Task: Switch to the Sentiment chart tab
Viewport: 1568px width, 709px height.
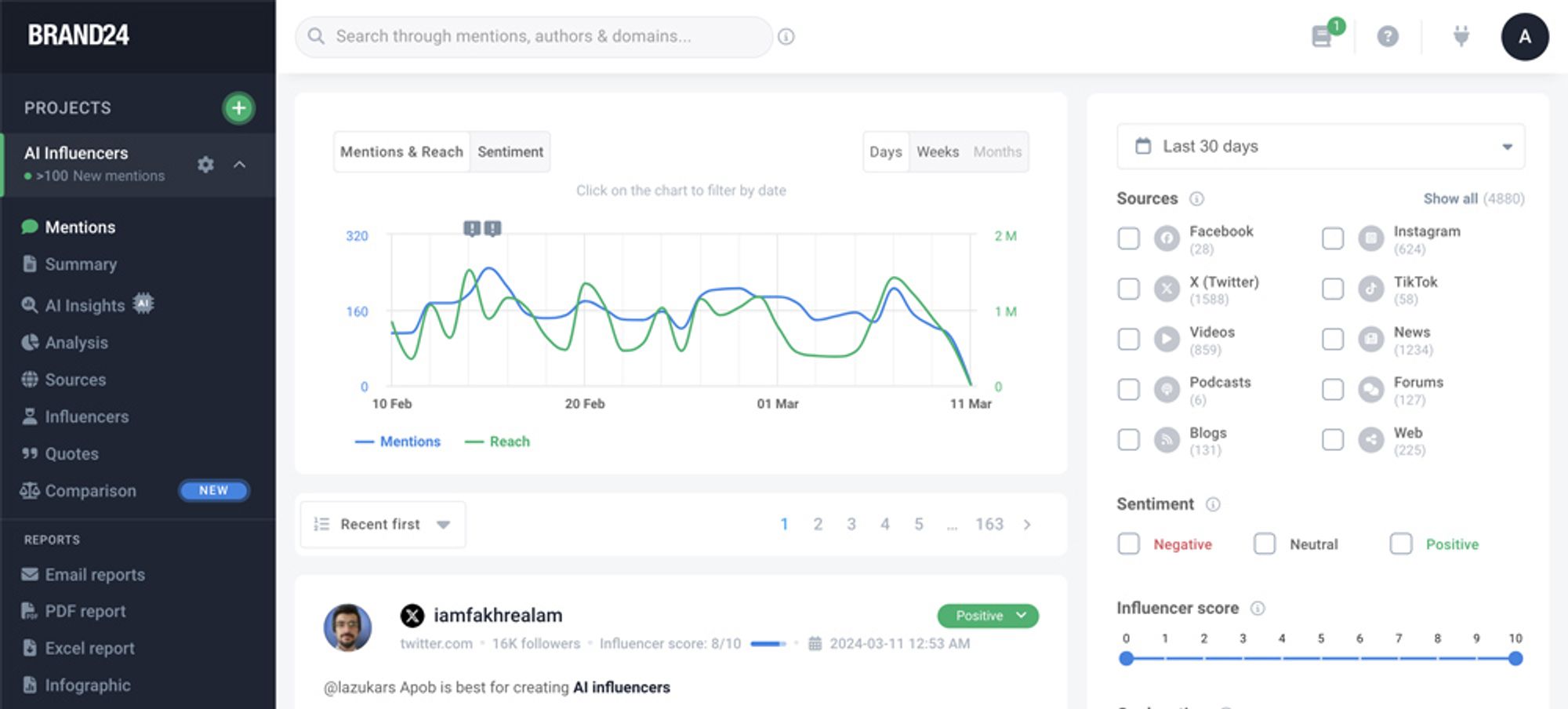Action: [x=510, y=152]
